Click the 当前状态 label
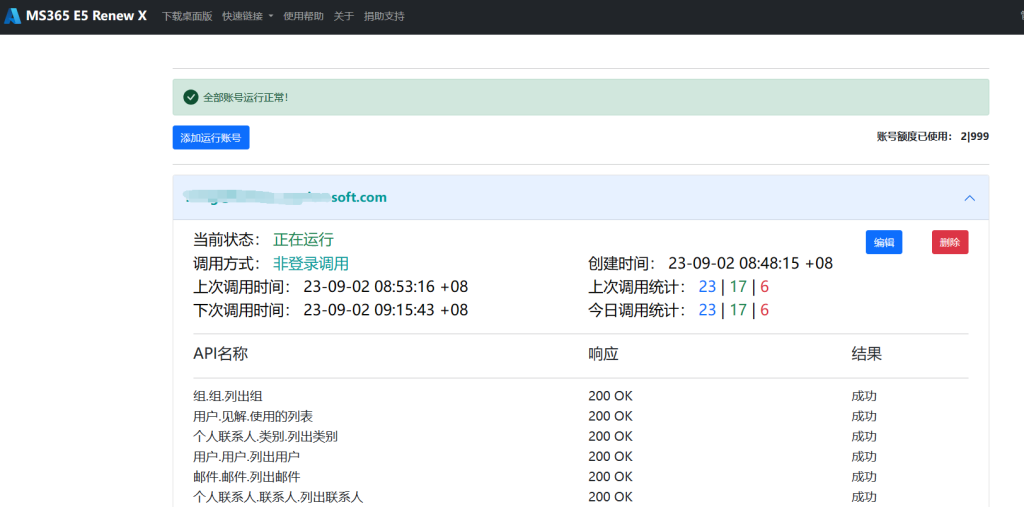The image size is (1024, 507). coord(227,240)
